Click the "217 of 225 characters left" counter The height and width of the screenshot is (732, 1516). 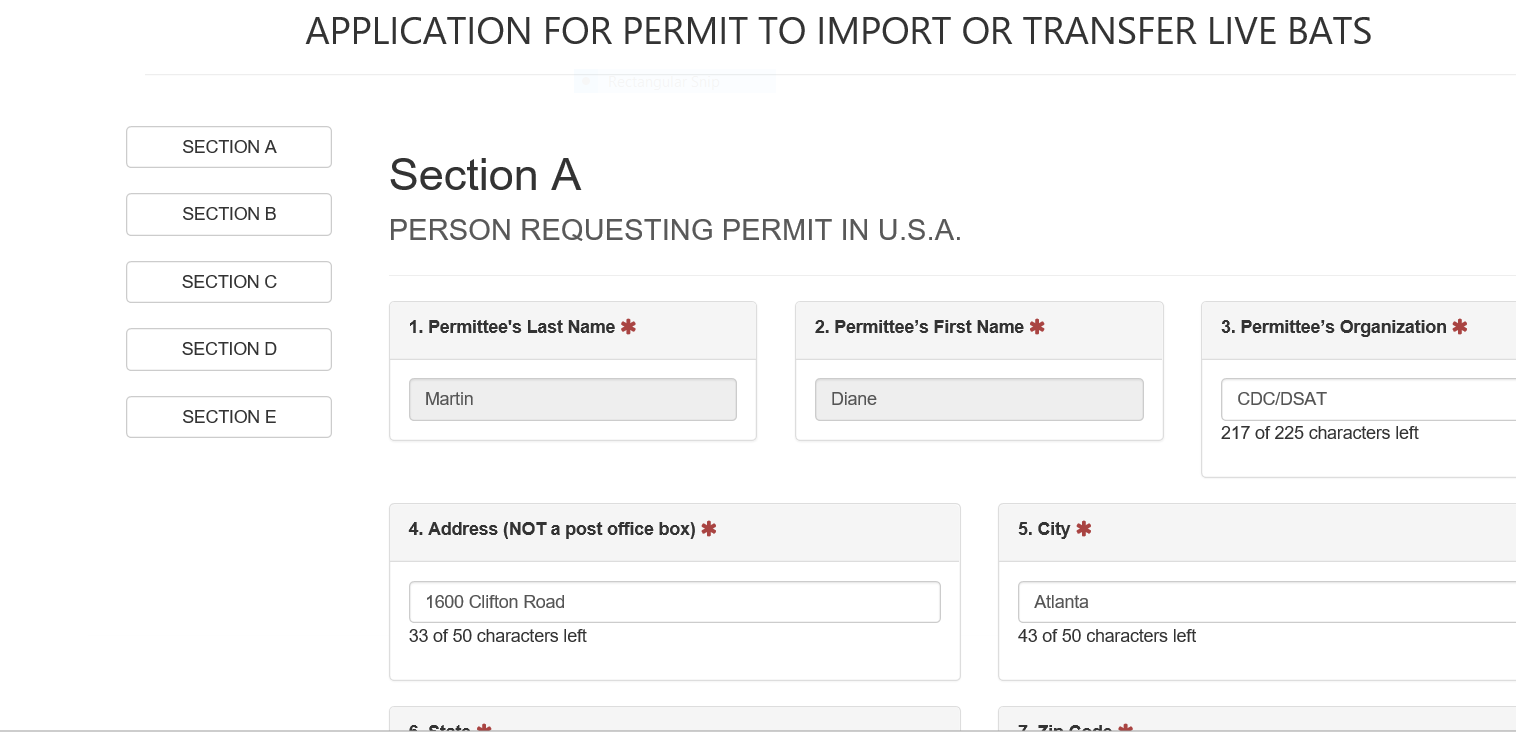tap(1320, 433)
